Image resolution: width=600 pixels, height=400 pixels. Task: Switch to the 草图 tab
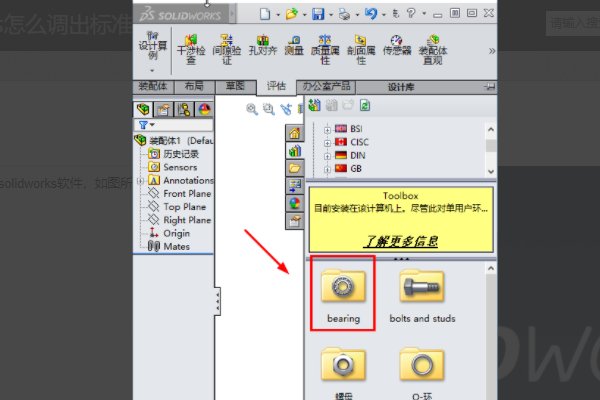point(235,86)
